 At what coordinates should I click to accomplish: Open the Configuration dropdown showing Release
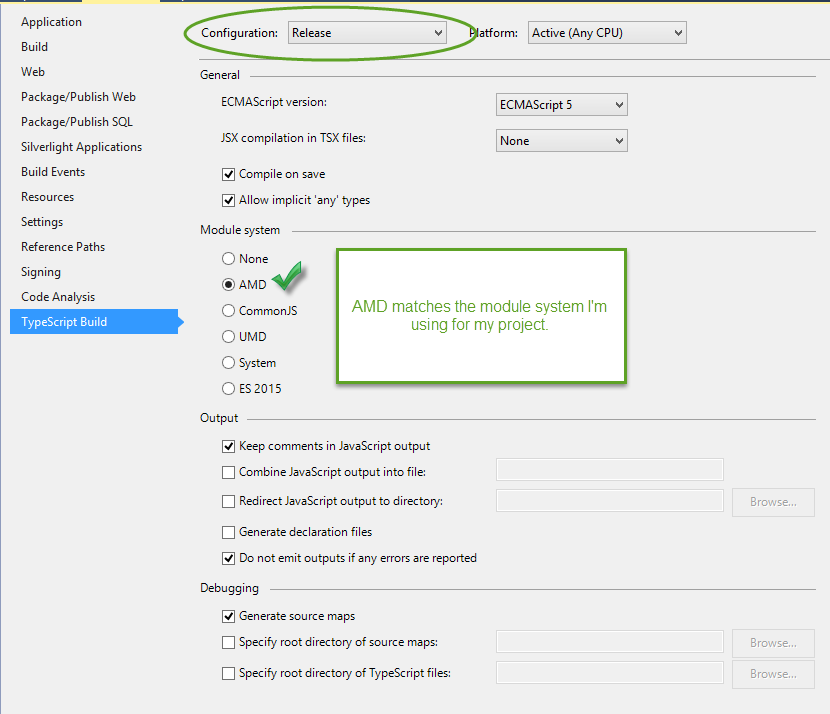point(367,33)
